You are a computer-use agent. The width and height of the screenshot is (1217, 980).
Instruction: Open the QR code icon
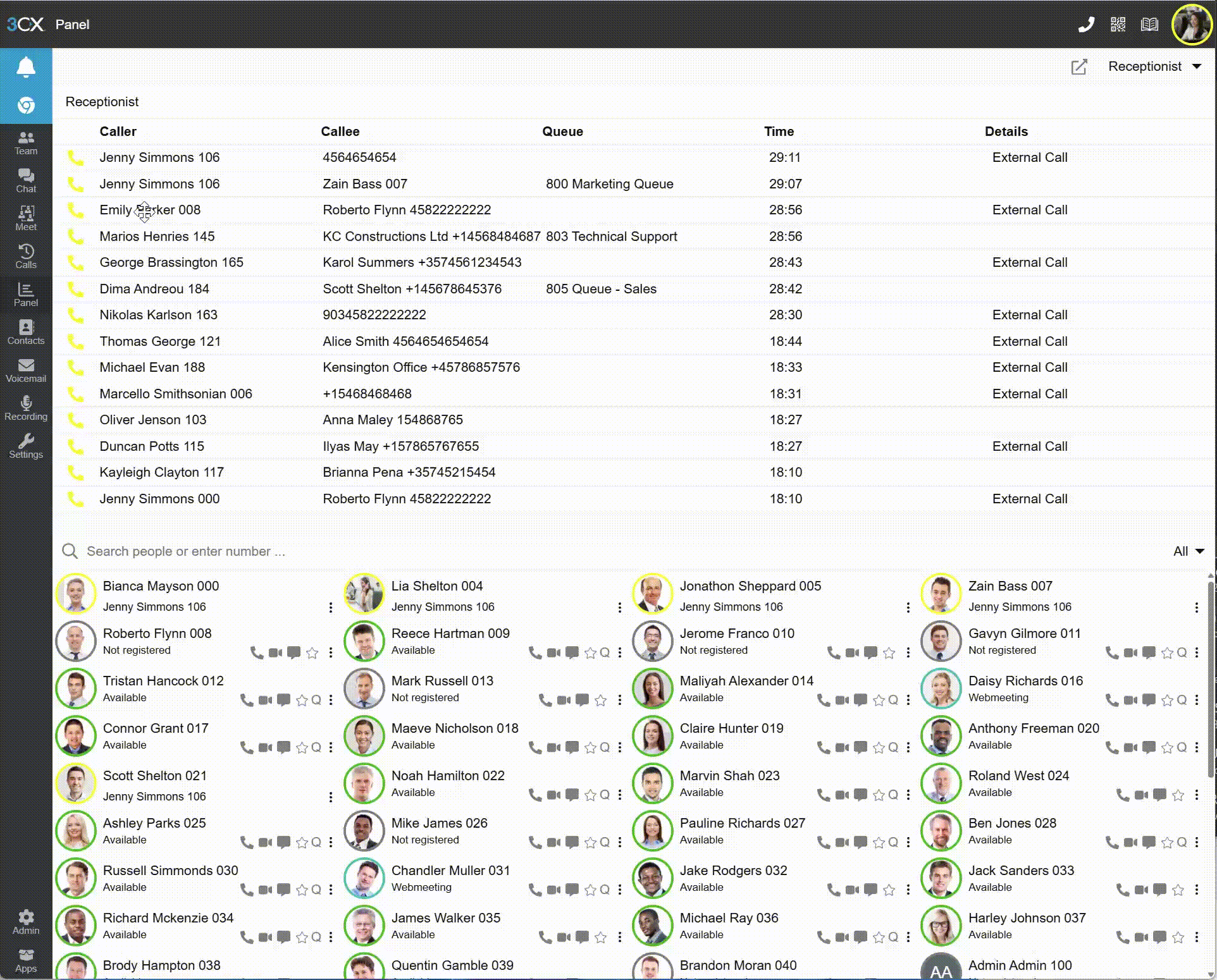tap(1118, 25)
